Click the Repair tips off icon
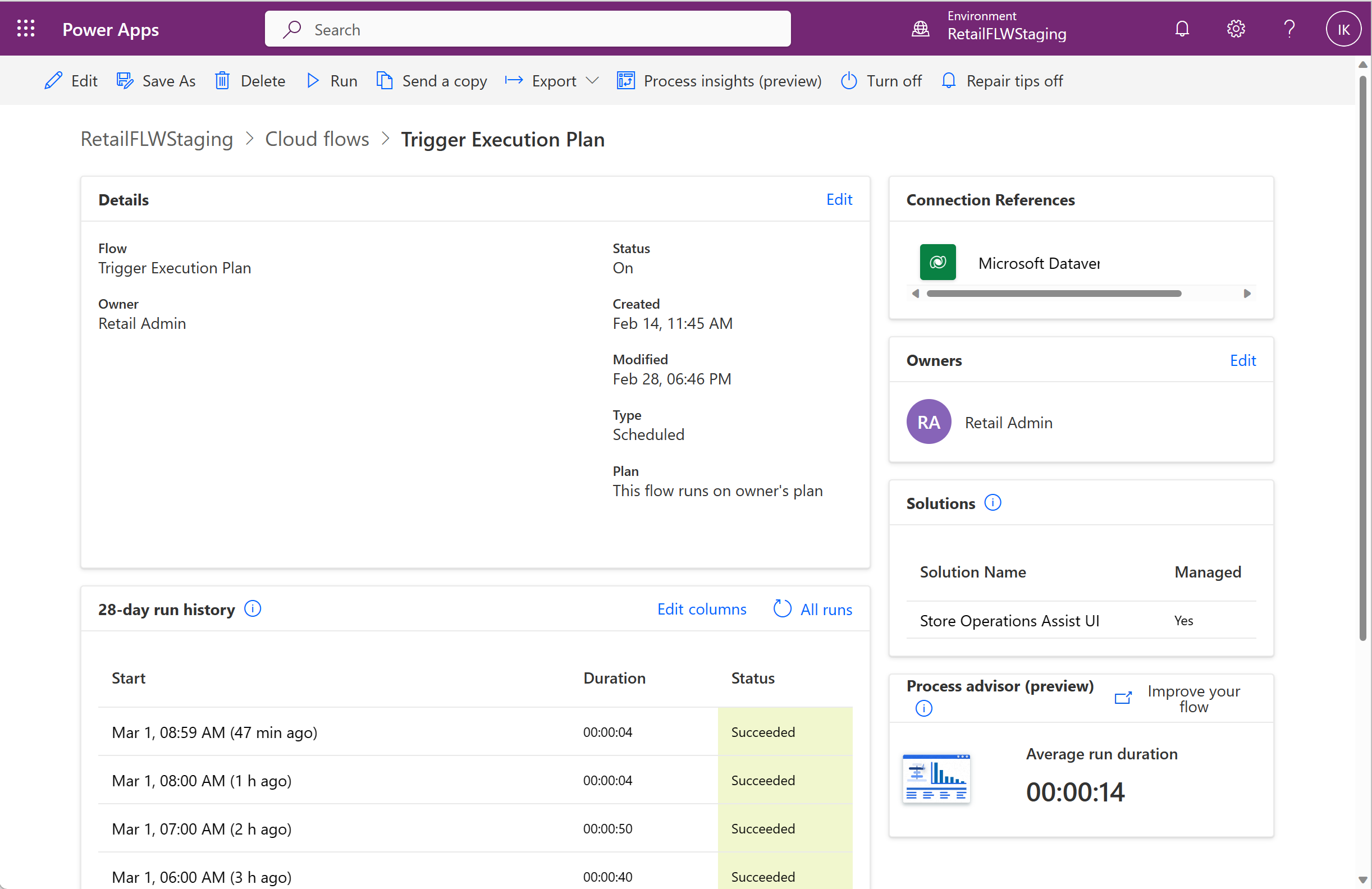This screenshot has width=1372, height=889. pyautogui.click(x=948, y=80)
